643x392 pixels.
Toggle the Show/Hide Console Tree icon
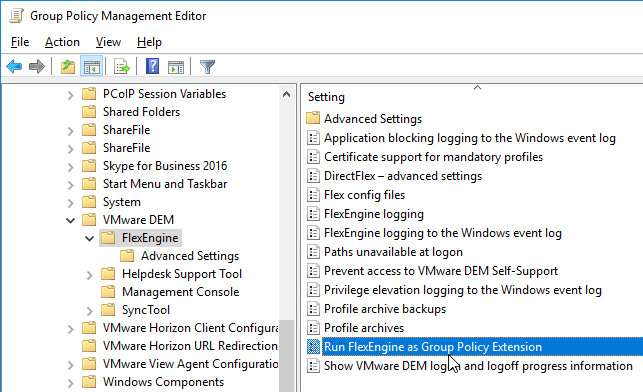pos(91,66)
